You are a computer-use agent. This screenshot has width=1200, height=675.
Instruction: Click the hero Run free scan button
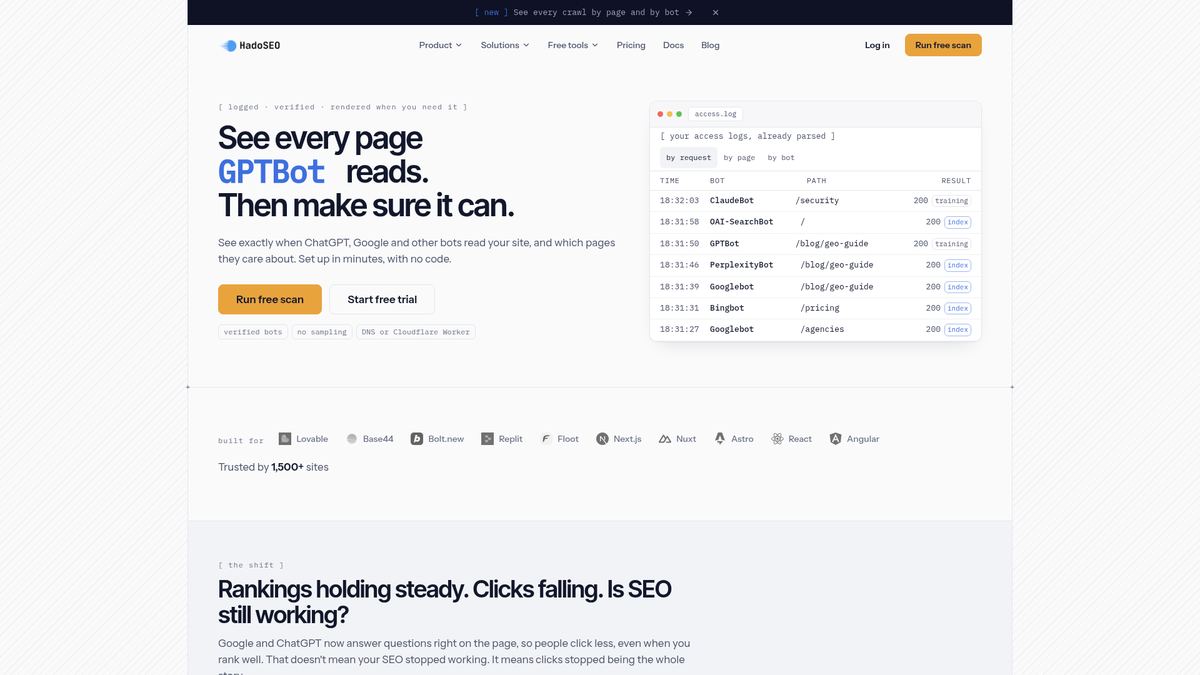point(270,299)
